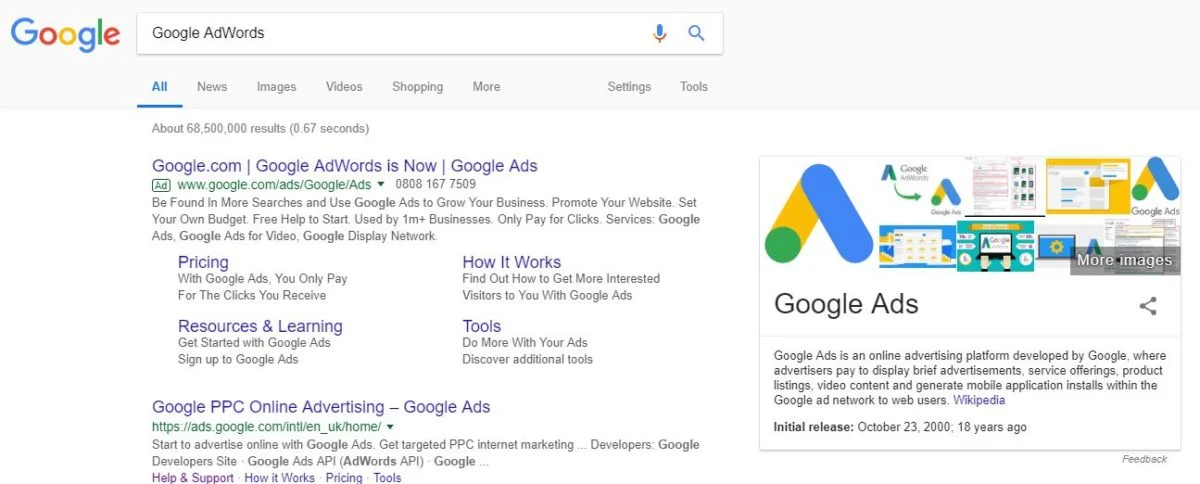
Task: Switch to the Videos tab
Action: coord(344,87)
